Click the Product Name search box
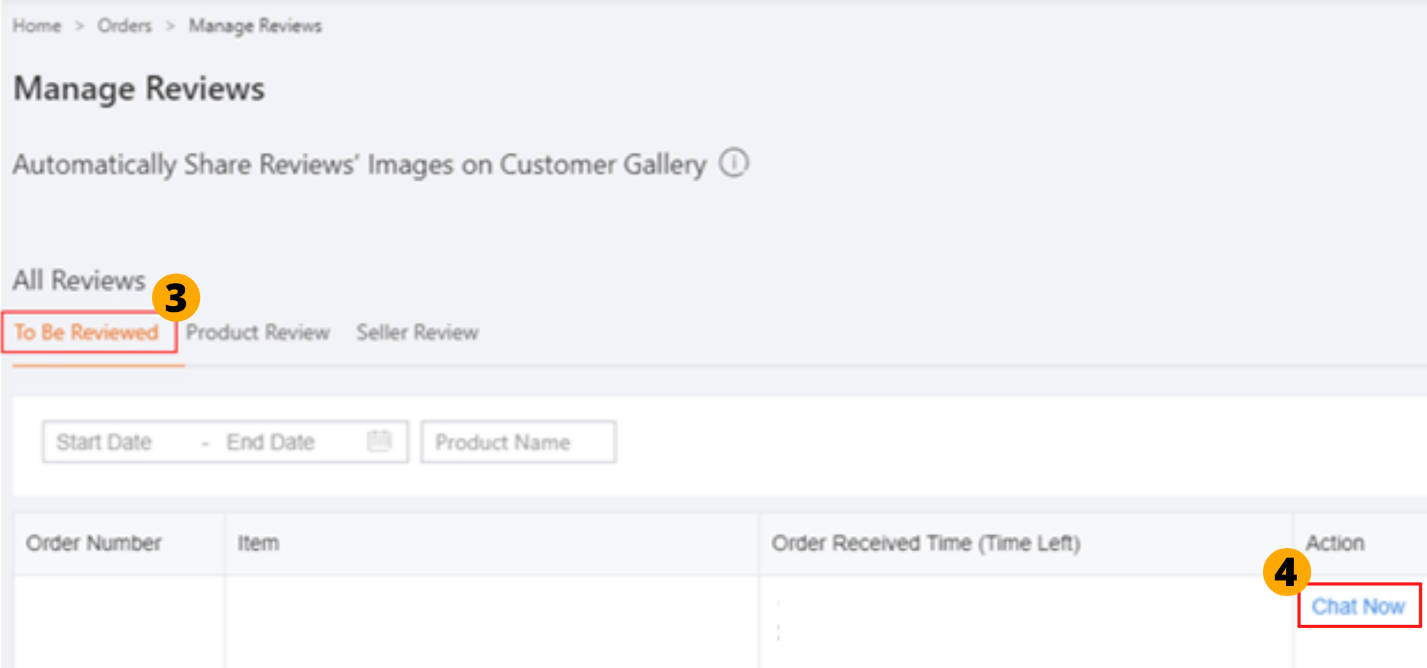The width and height of the screenshot is (1427, 668). 517,442
